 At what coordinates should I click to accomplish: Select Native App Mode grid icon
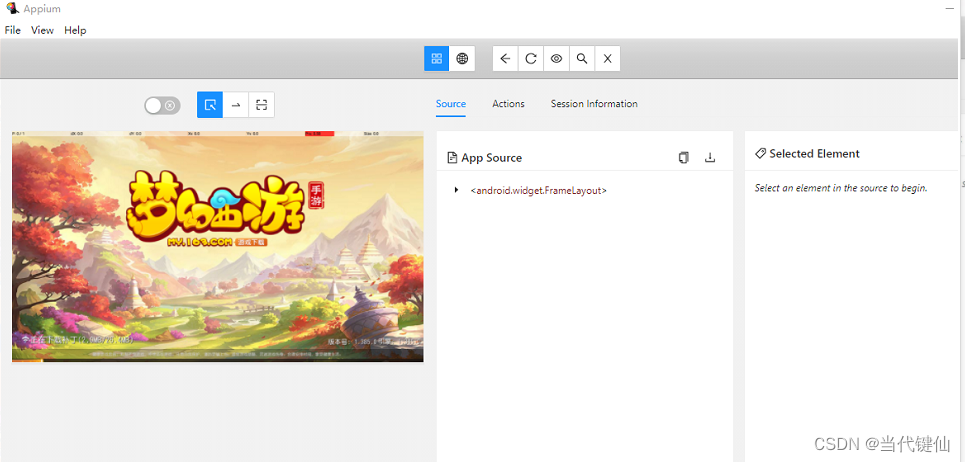(x=436, y=58)
